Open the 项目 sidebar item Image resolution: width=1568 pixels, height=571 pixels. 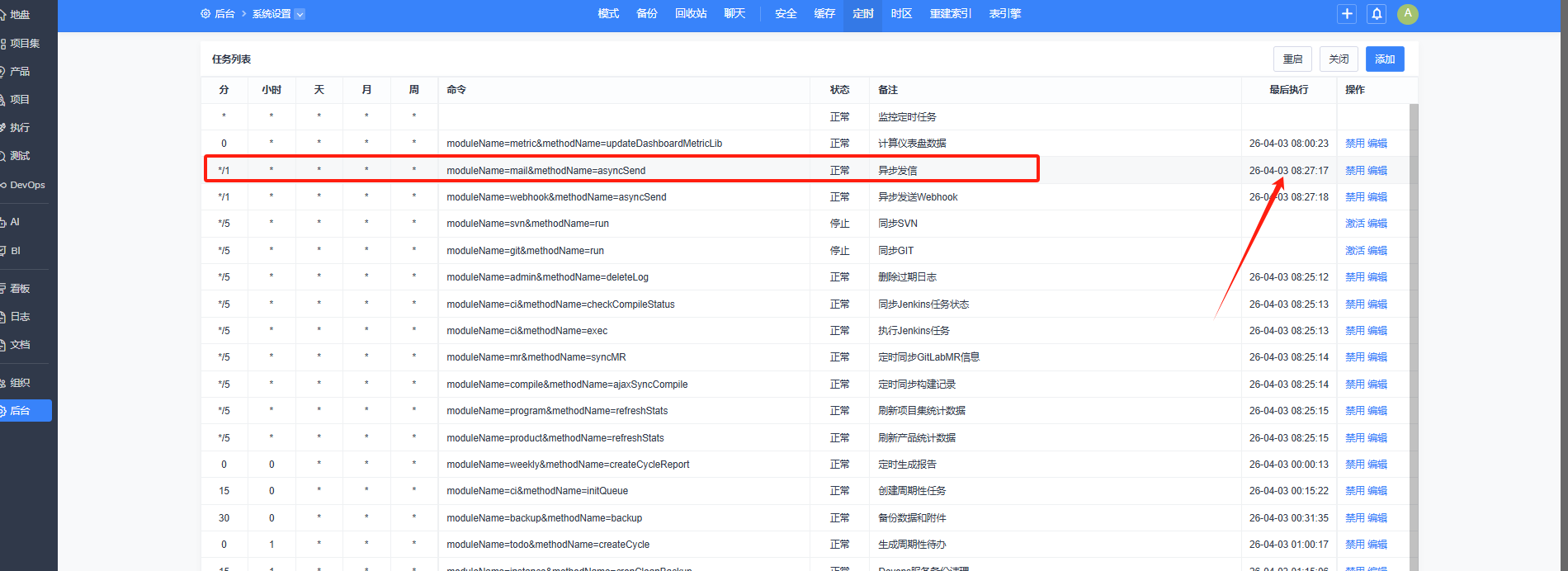(20, 99)
